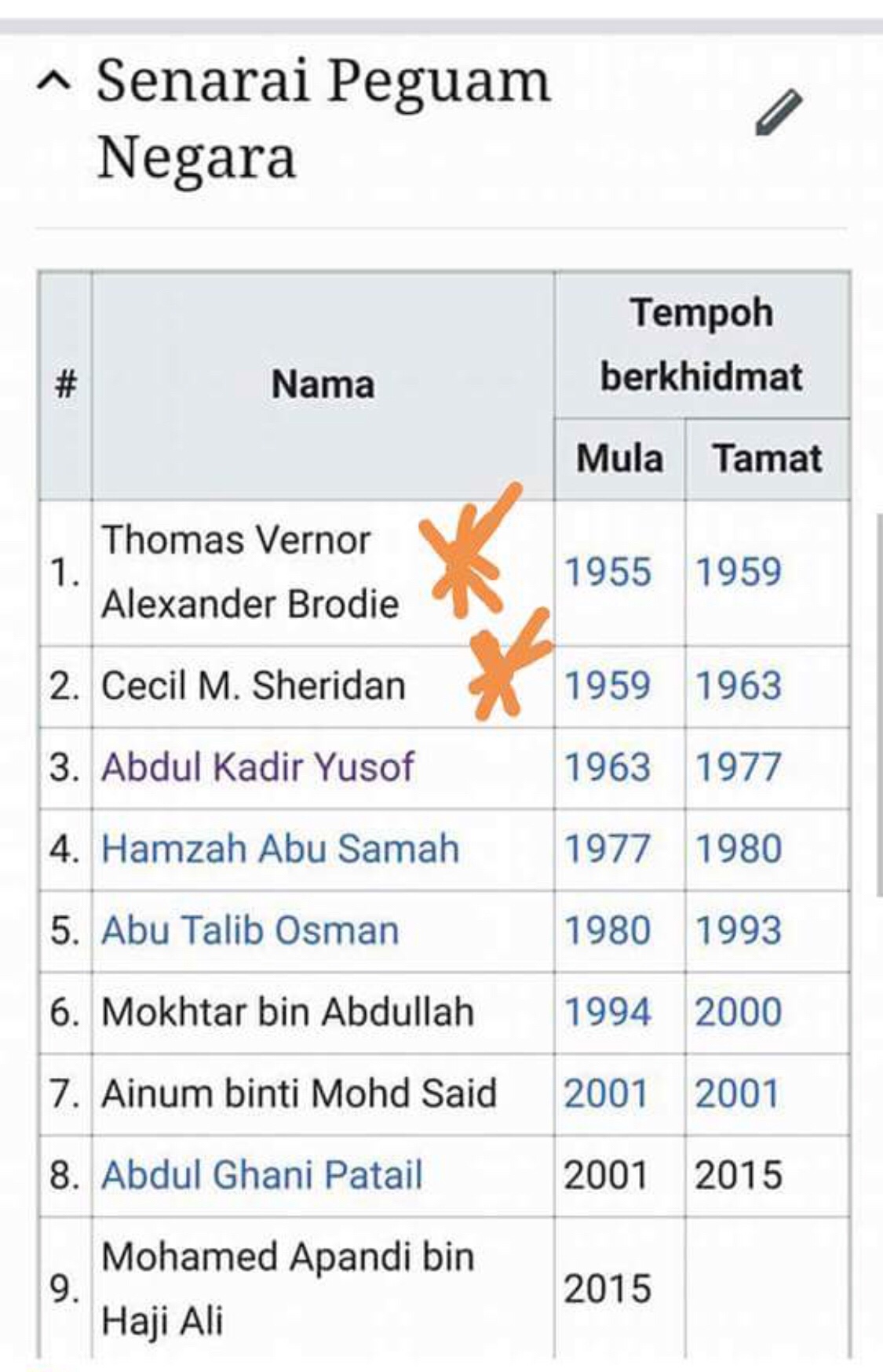
Task: Open the Abdul Ghani Patail page
Action: tap(262, 1175)
